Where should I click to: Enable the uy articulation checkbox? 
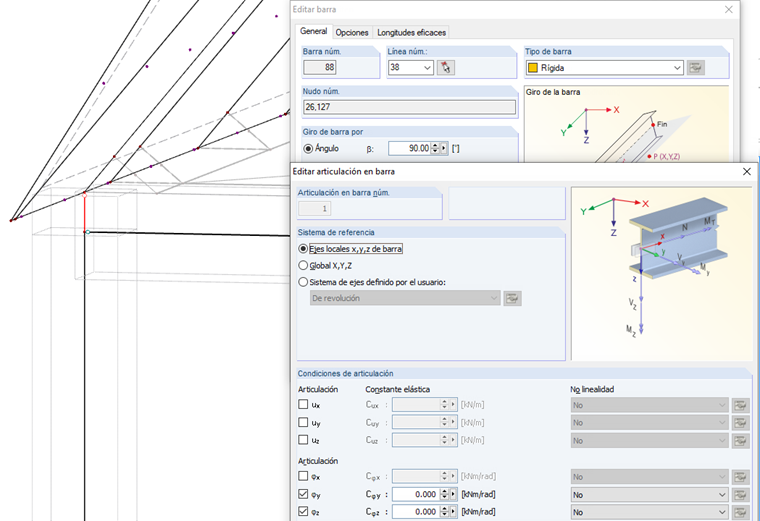point(303,422)
